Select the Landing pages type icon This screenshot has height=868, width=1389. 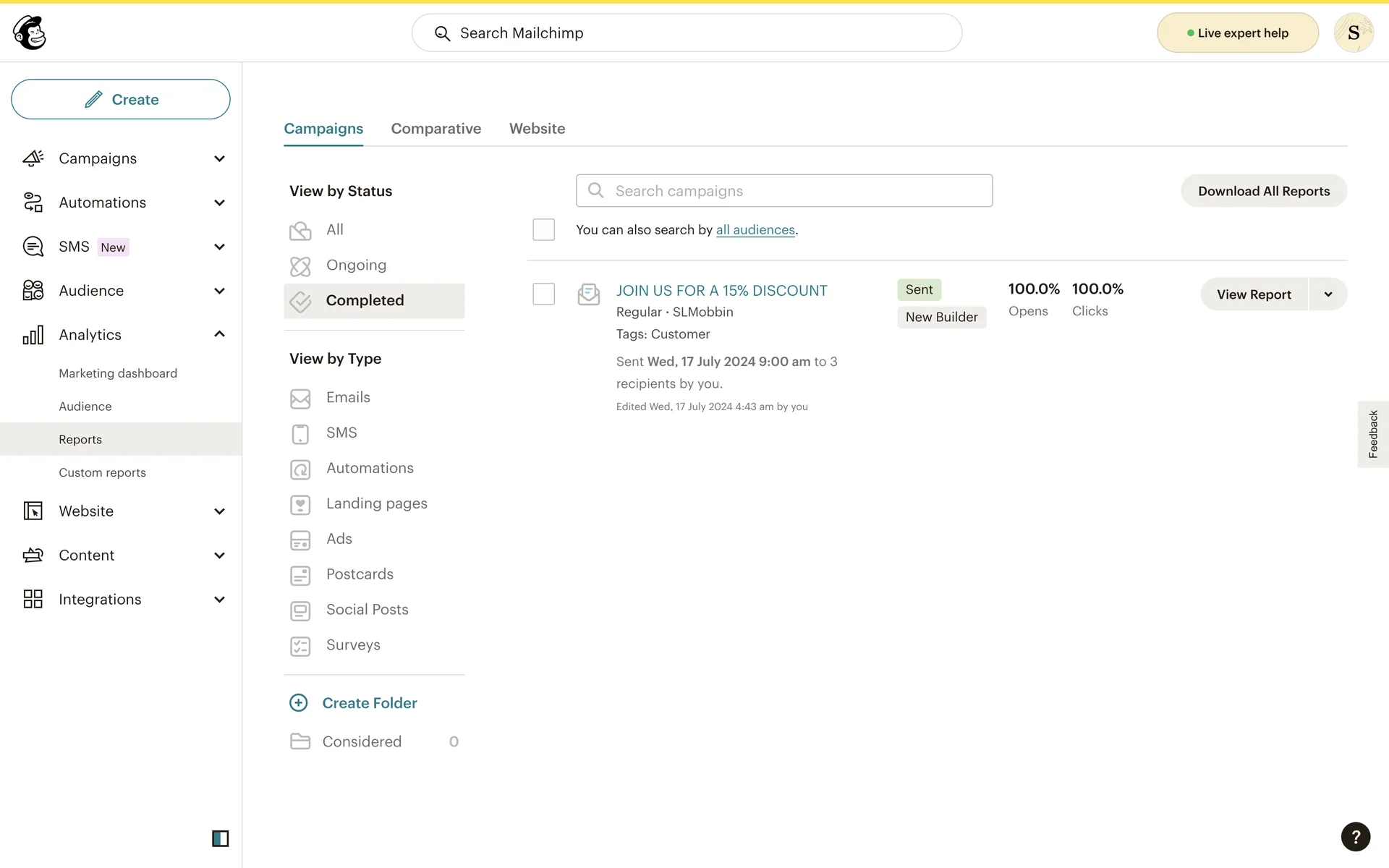300,504
